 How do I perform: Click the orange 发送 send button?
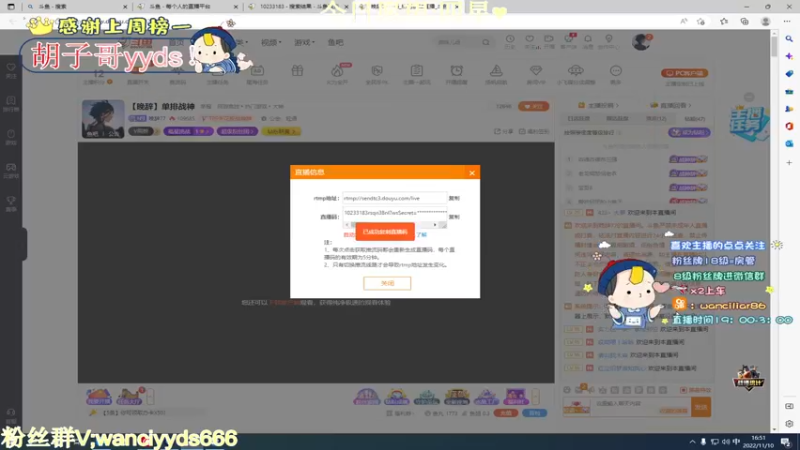click(701, 407)
